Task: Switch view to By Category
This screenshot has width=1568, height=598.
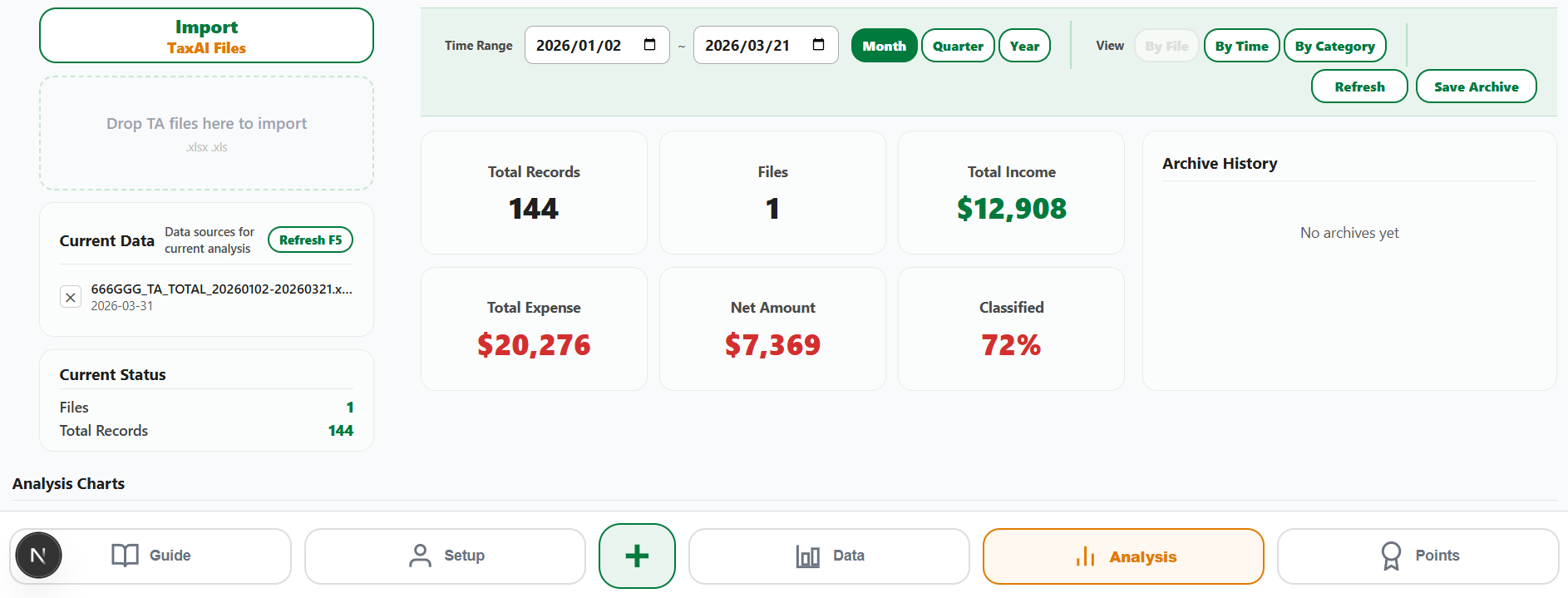Action: tap(1334, 46)
